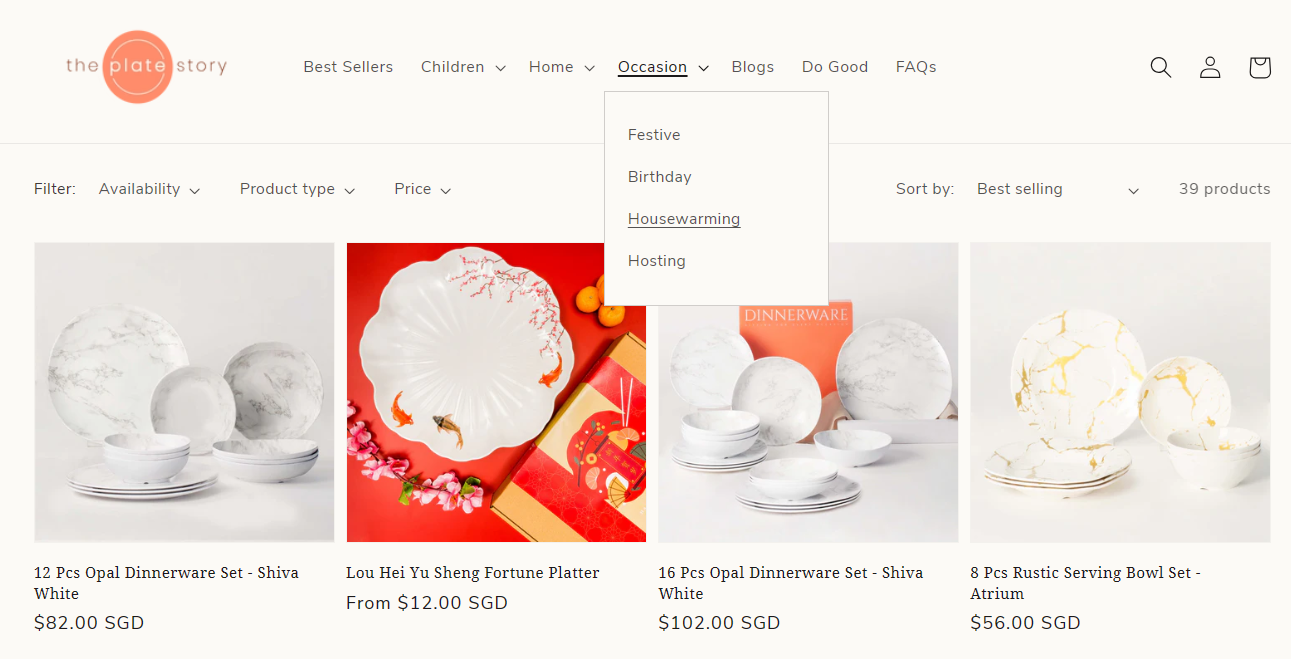Select Festive from Occasion menu
1291x659 pixels.
654,135
